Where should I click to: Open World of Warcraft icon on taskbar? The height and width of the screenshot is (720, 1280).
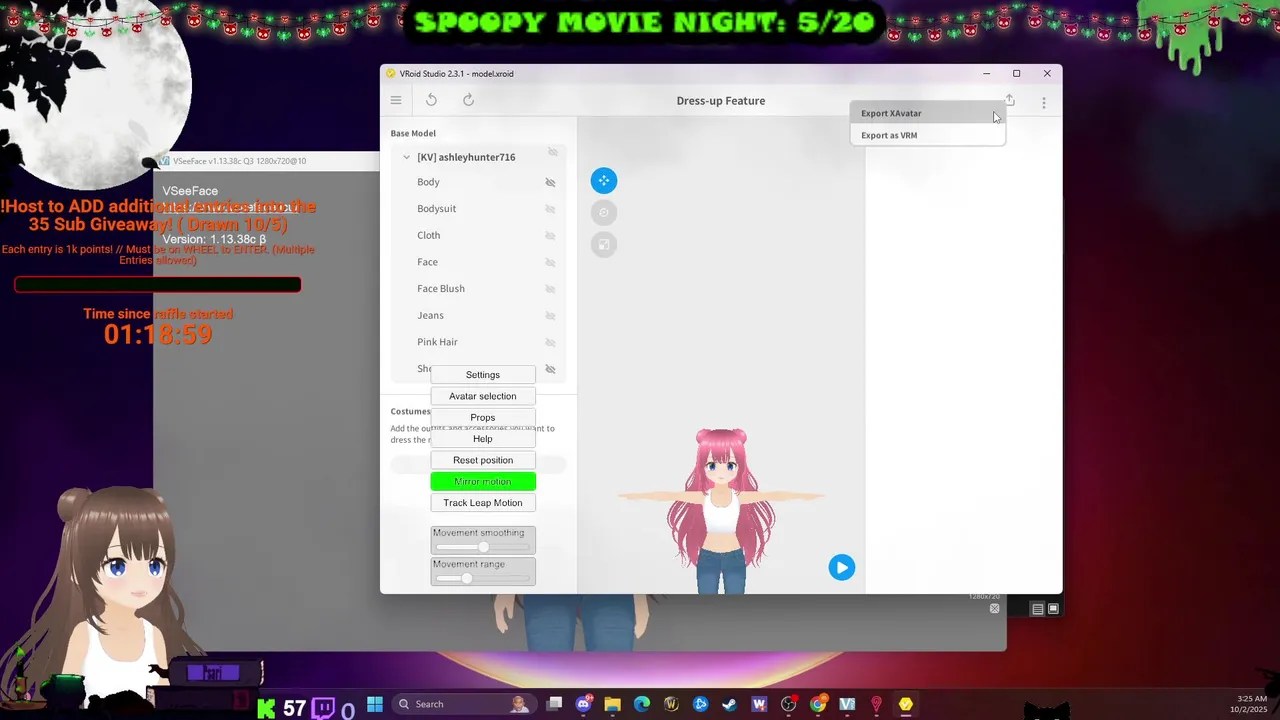pyautogui.click(x=671, y=704)
